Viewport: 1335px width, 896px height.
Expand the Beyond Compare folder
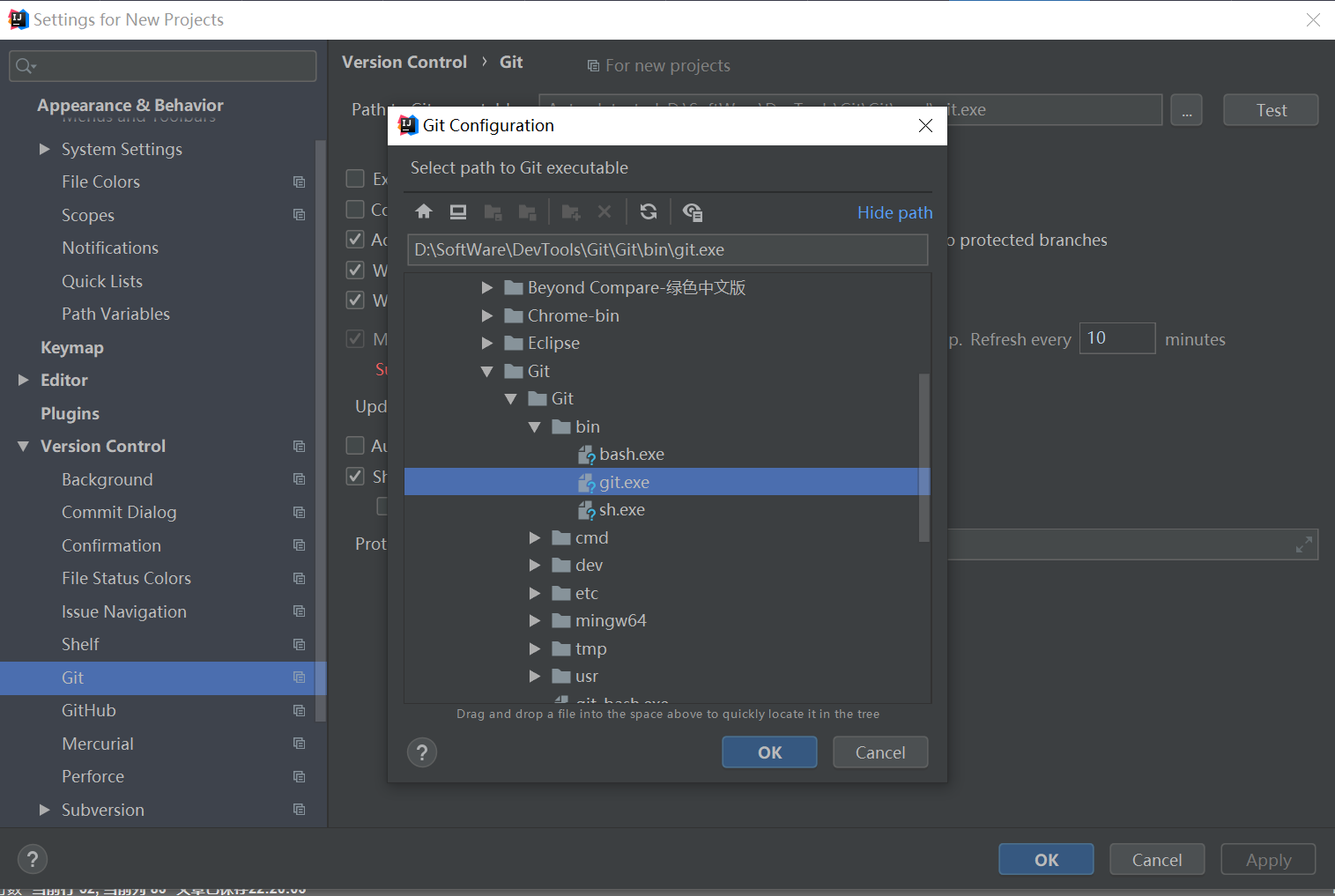coord(486,288)
